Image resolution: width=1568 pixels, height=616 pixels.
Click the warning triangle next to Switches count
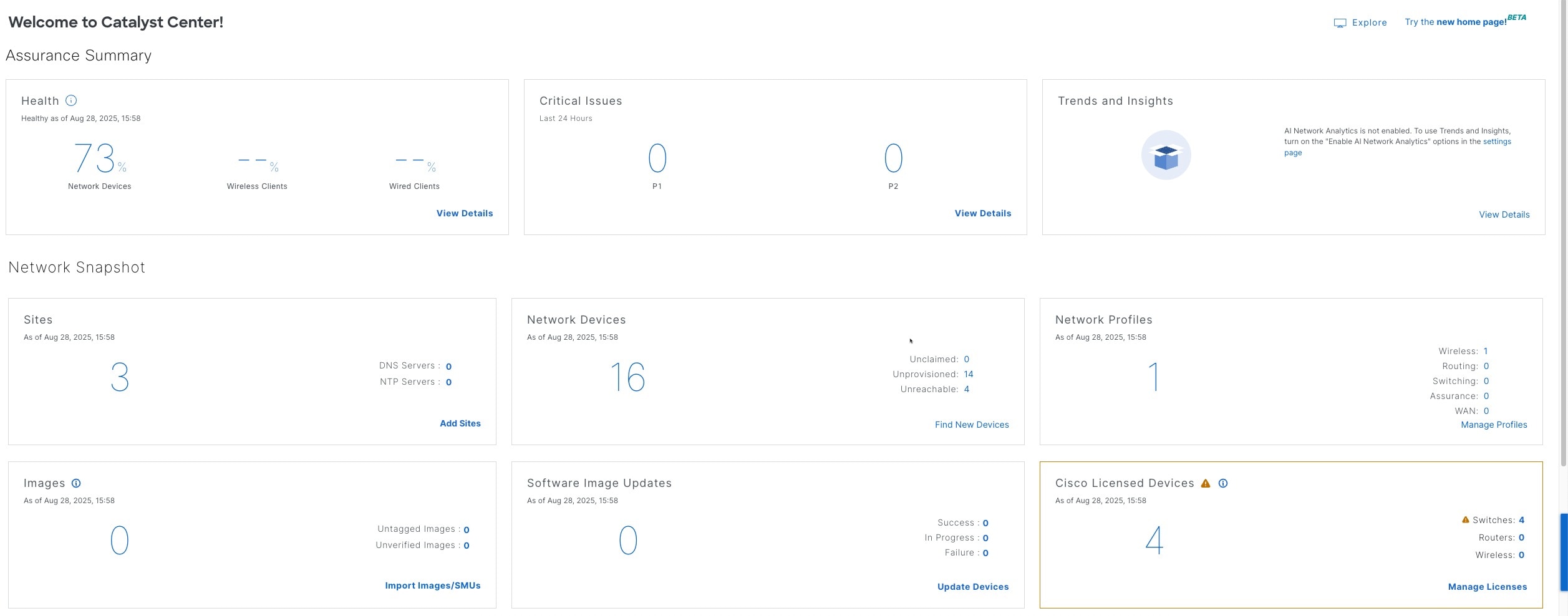[1464, 519]
